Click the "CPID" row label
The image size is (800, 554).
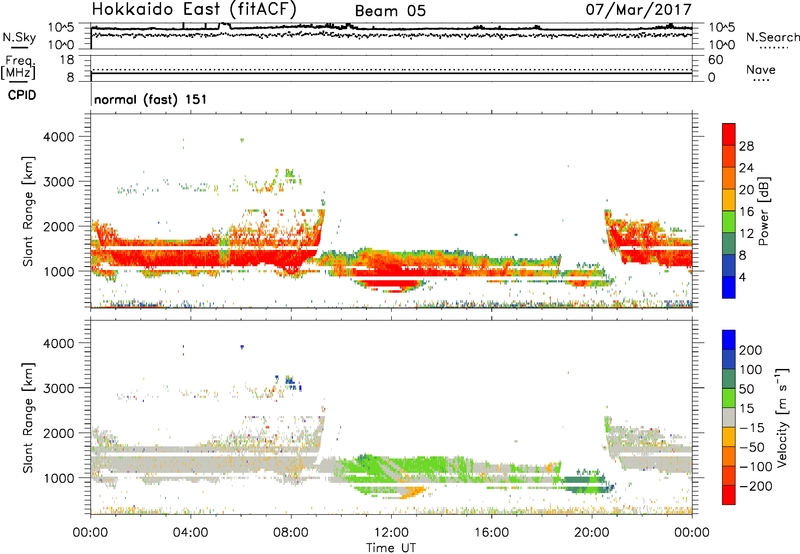[22, 95]
